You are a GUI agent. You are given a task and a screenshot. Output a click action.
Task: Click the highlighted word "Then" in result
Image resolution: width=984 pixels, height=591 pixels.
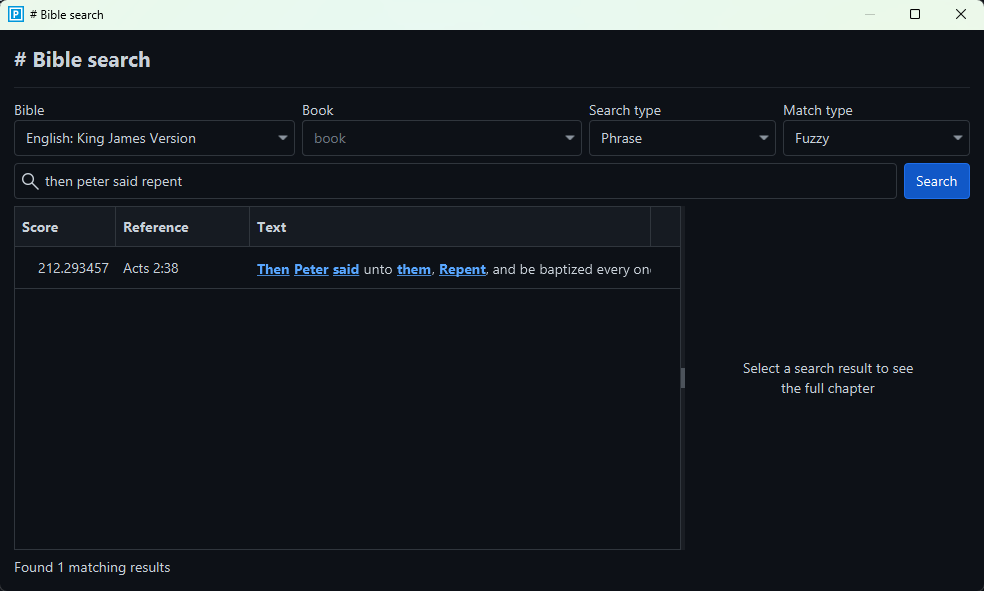pos(273,269)
